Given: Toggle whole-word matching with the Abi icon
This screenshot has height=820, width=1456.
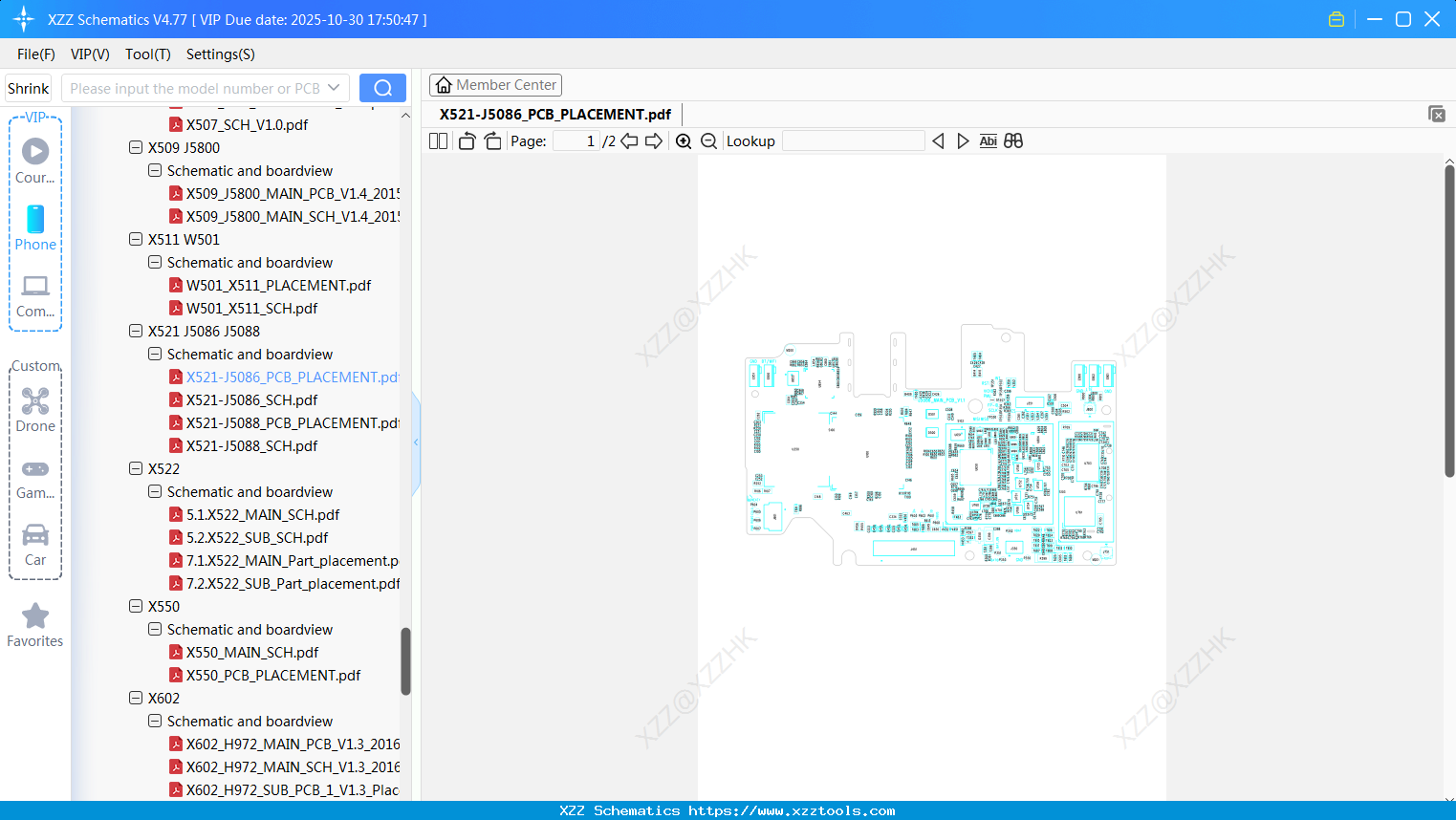Looking at the screenshot, I should click(988, 140).
